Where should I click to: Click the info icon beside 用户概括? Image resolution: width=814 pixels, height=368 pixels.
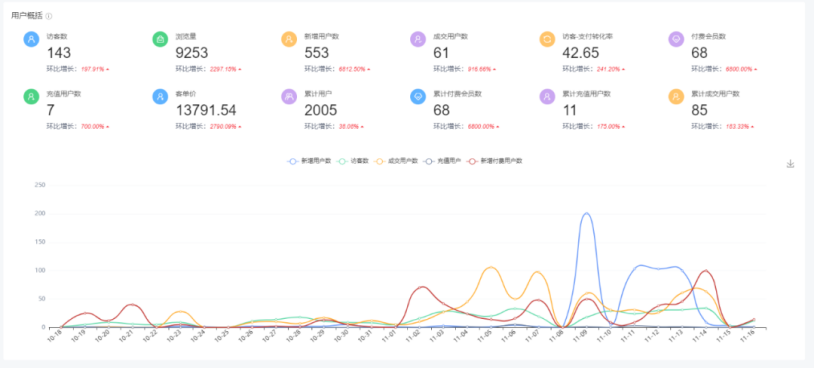(x=49, y=16)
